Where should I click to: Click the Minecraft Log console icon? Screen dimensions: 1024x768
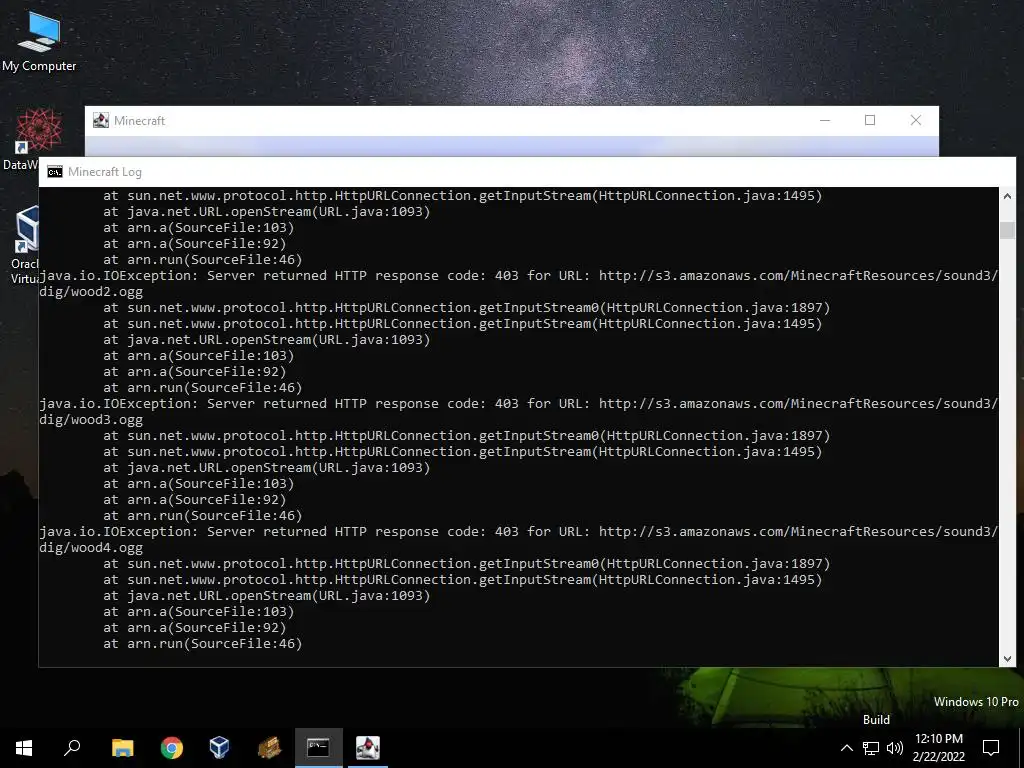(x=55, y=172)
